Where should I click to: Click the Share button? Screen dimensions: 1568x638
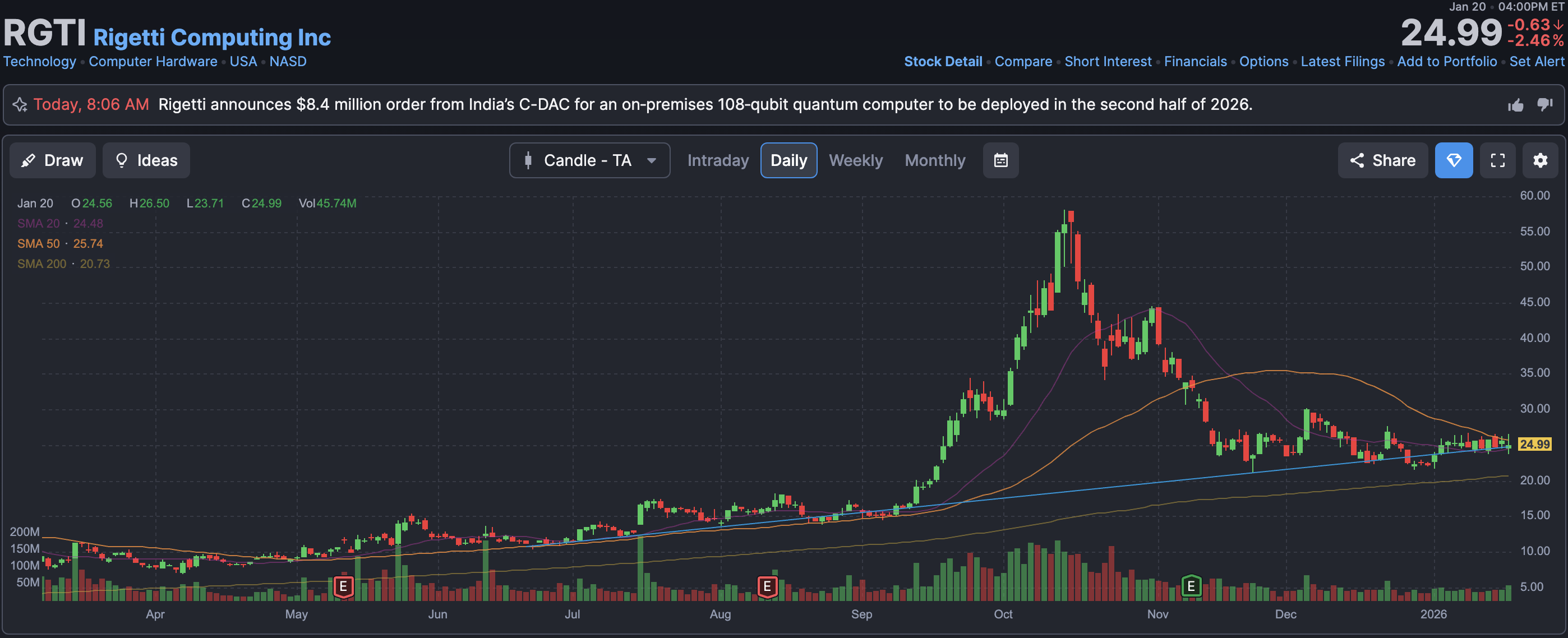tap(1382, 161)
